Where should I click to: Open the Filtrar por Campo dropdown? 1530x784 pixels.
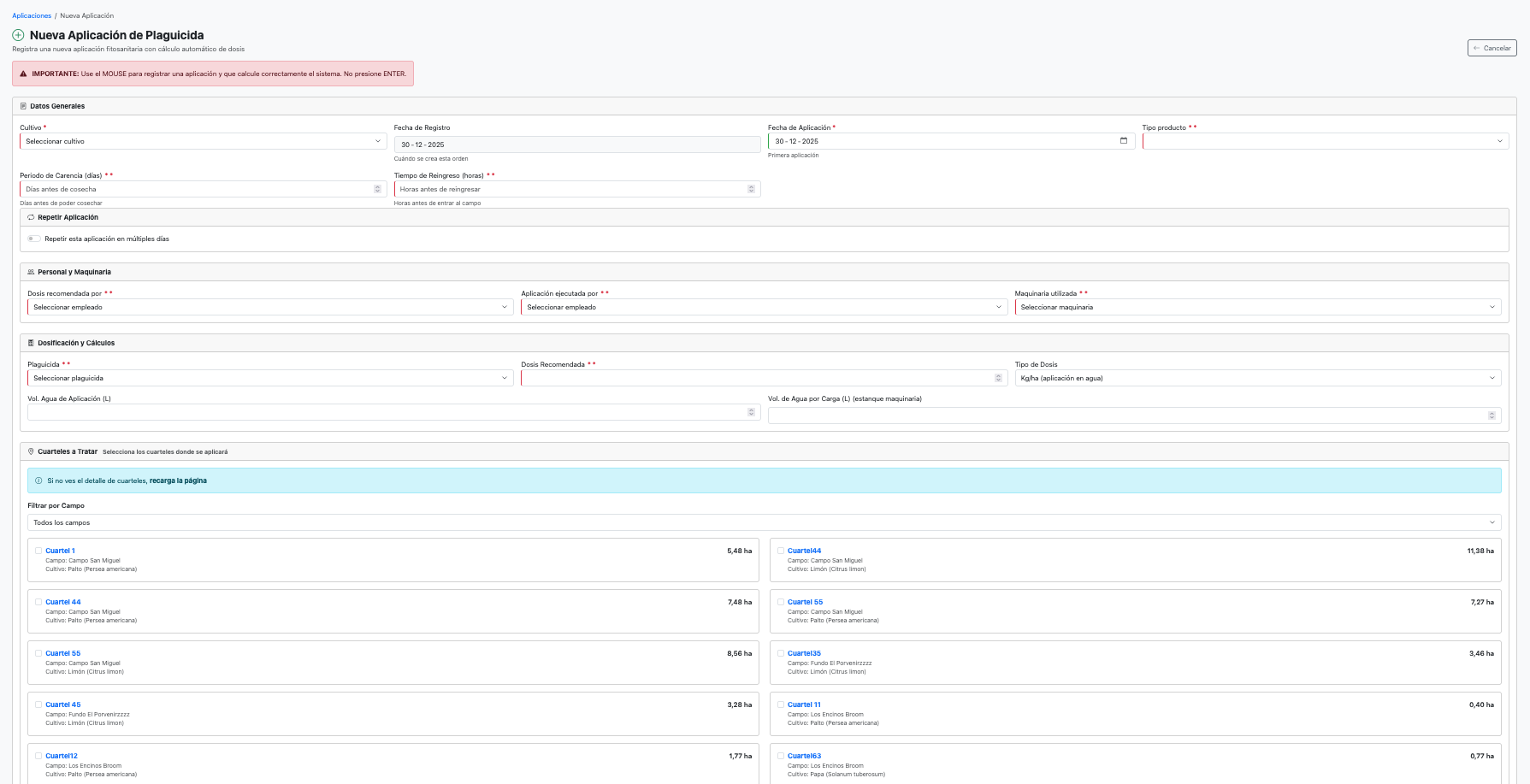(764, 522)
